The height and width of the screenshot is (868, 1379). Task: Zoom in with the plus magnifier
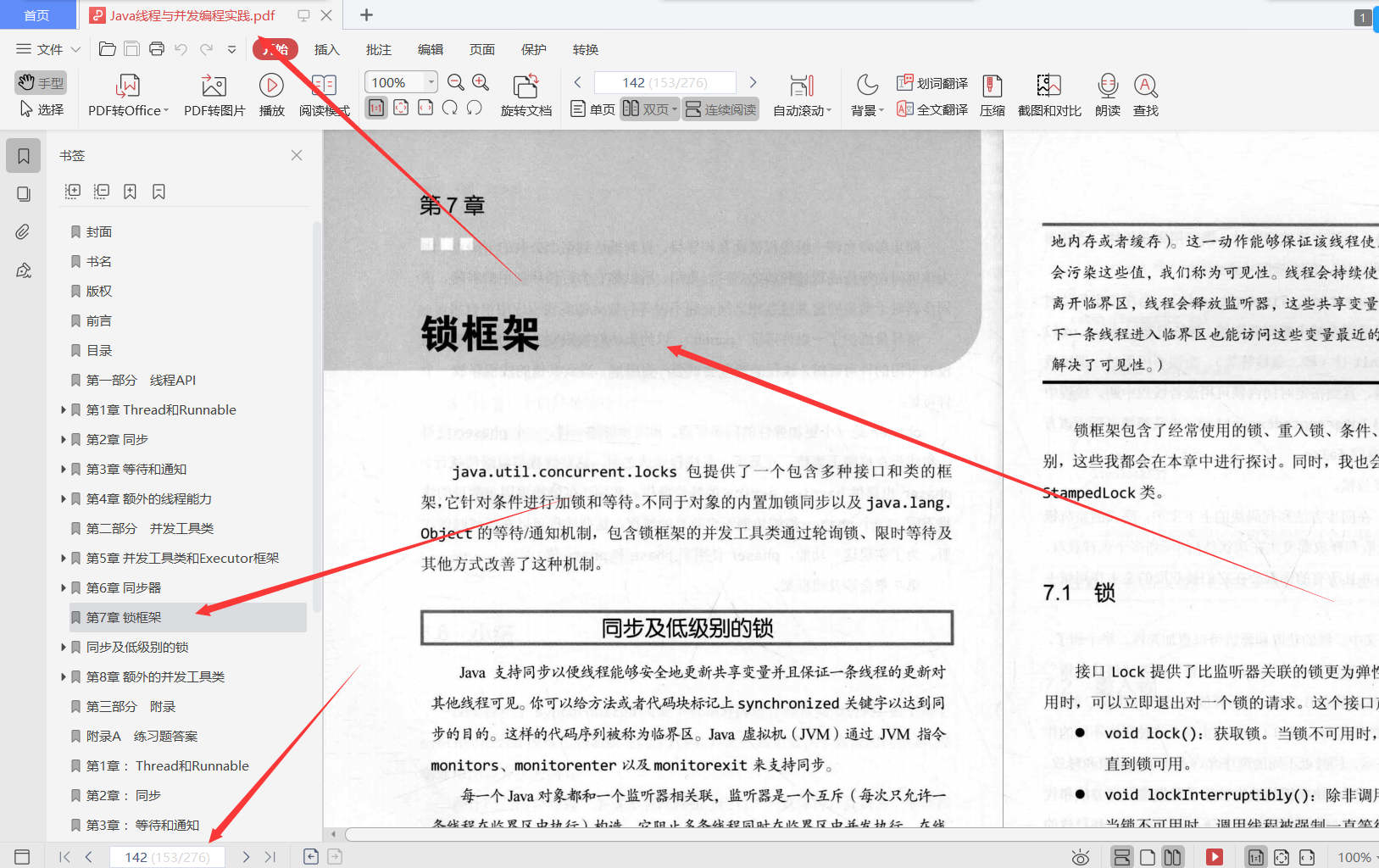481,82
